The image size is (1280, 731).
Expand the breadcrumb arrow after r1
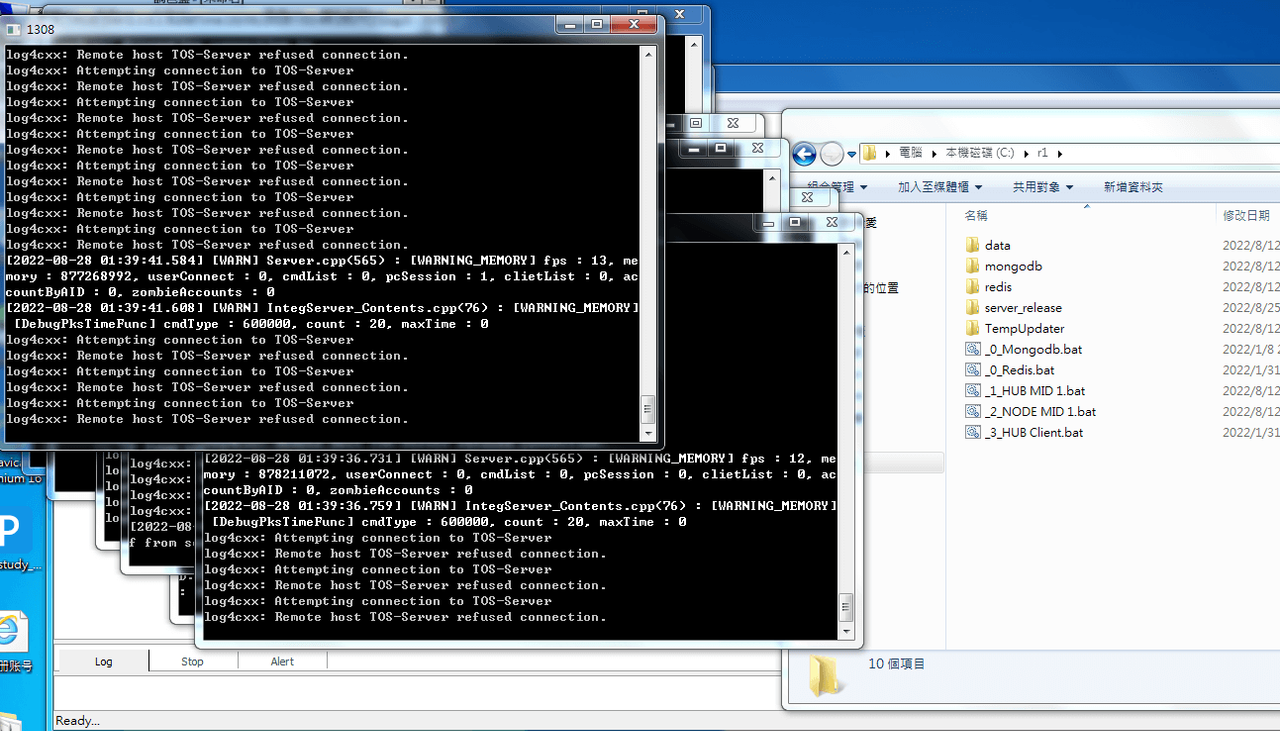(x=1060, y=153)
